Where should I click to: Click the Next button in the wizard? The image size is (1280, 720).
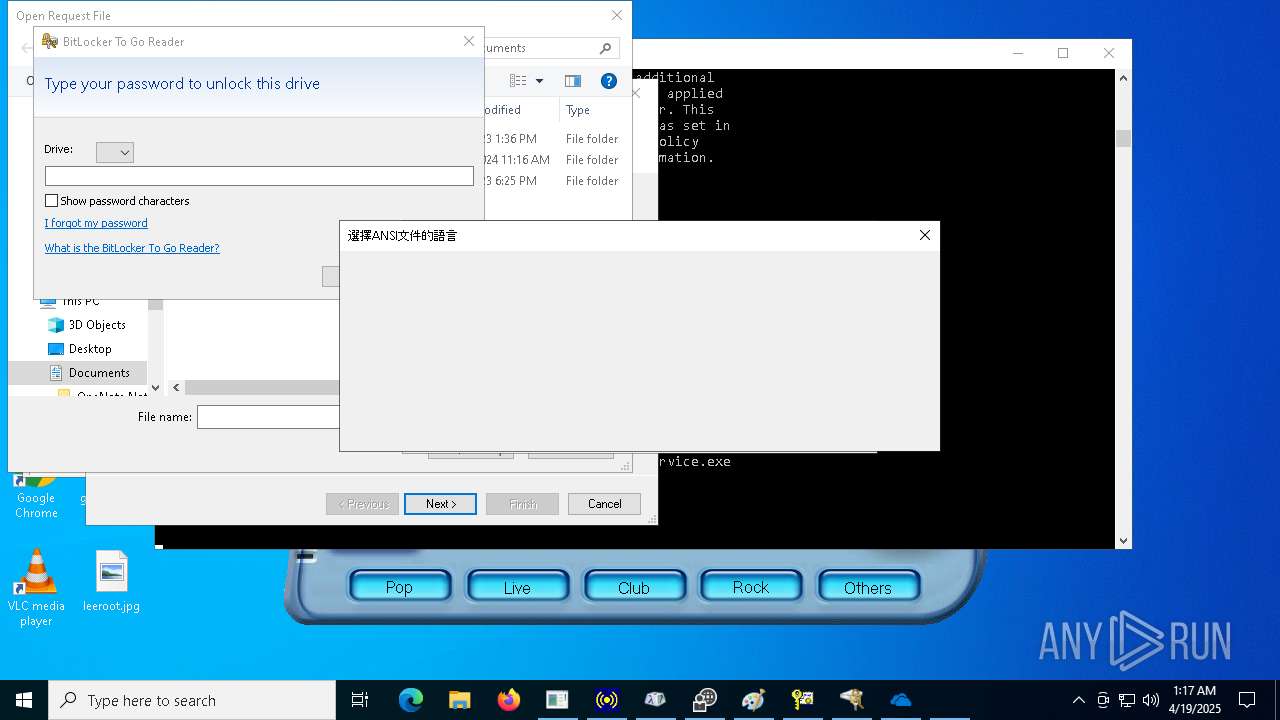[440, 504]
